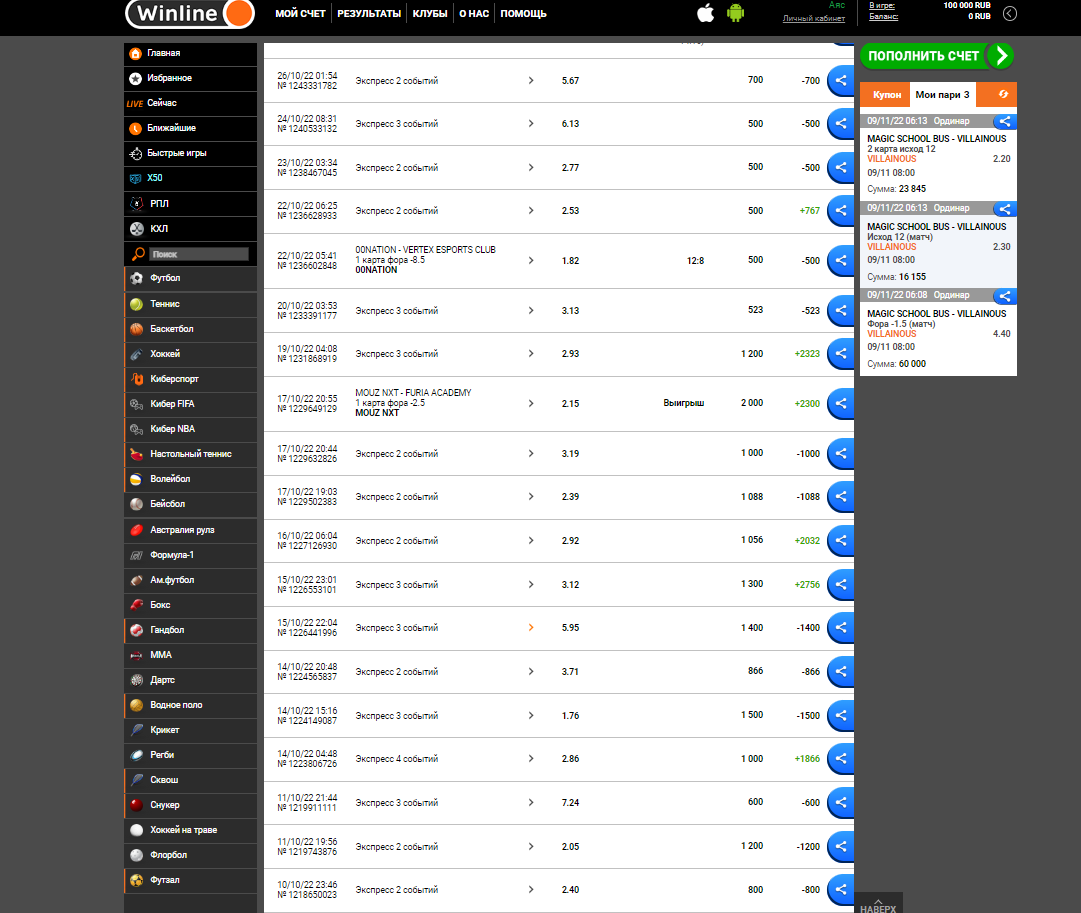
Task: Open the РЕЗУЛЬТАТЫ menu item
Action: [x=369, y=14]
